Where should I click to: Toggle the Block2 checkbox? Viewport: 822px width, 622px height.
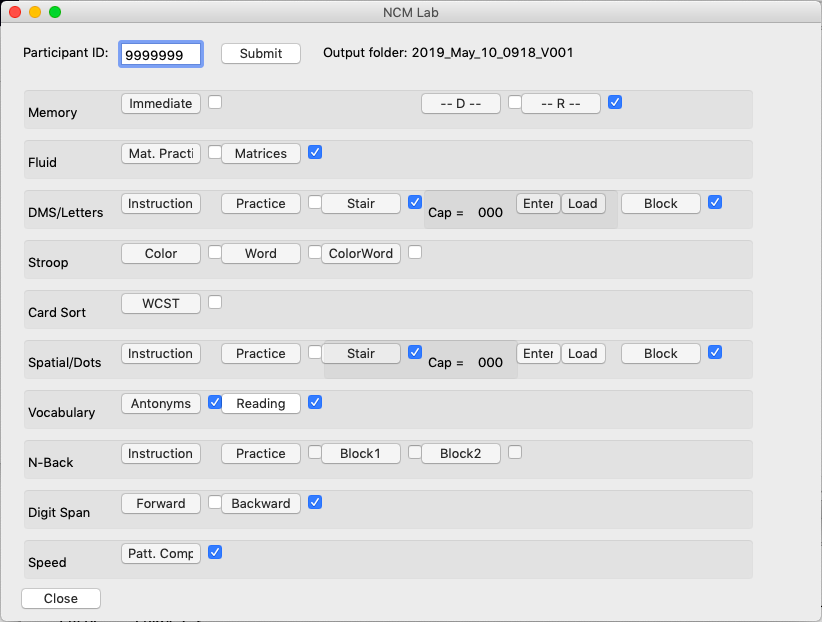point(515,452)
